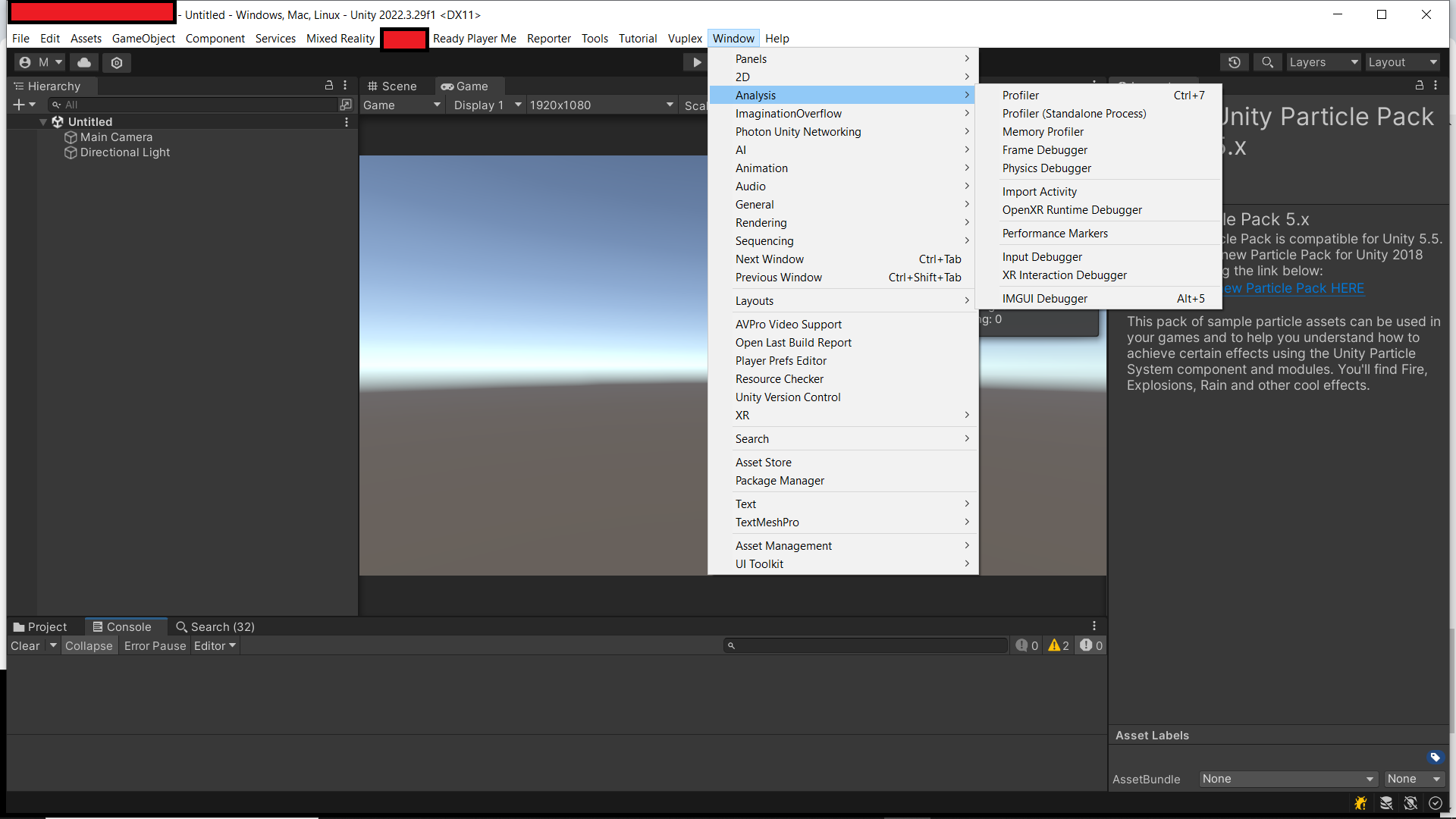Click the auto-refresh disabled status icon
Screen dimensions: 1456x819
point(1410,803)
